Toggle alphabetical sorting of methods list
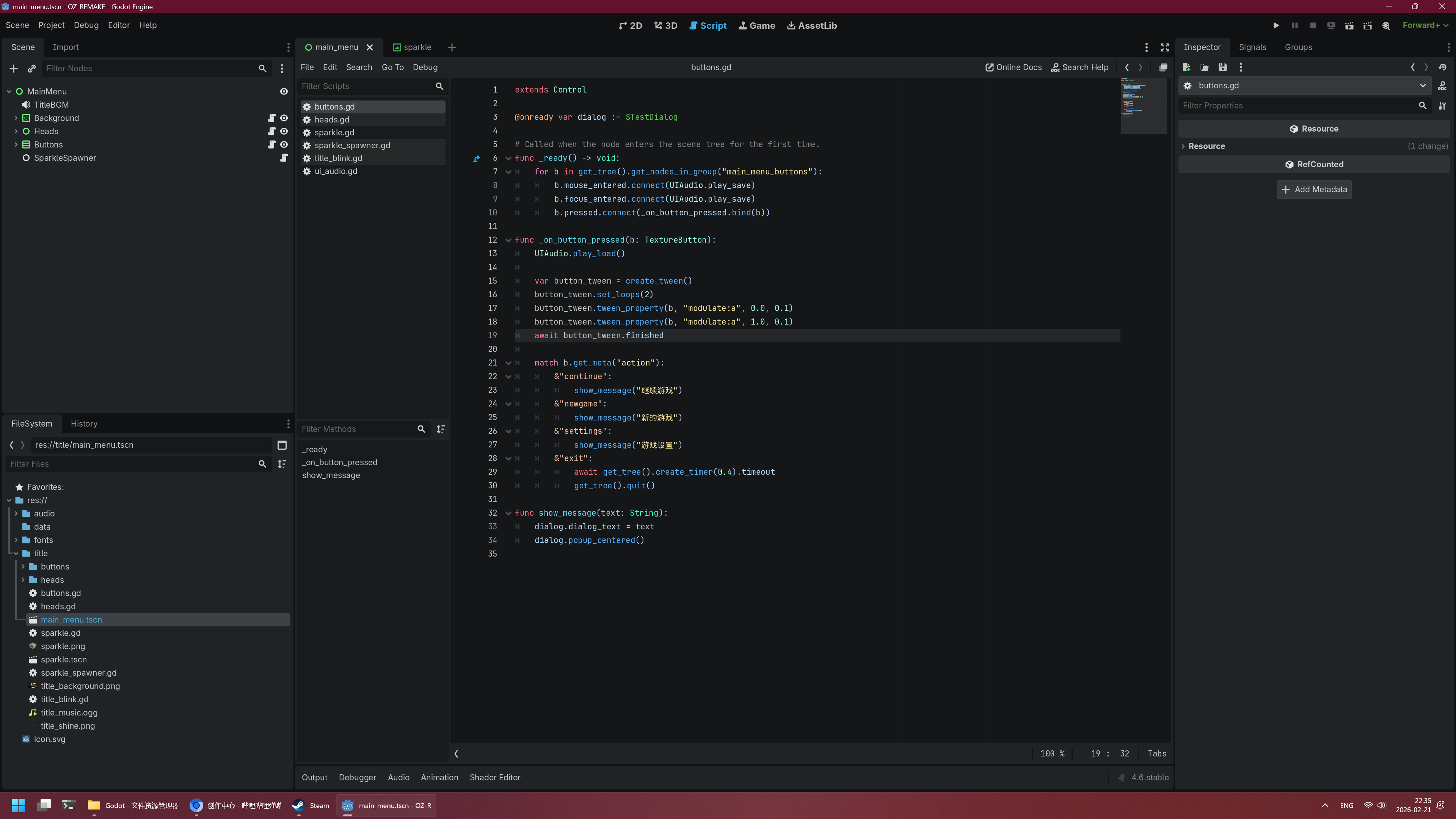Screen dimensions: 1456x819 coord(441,429)
